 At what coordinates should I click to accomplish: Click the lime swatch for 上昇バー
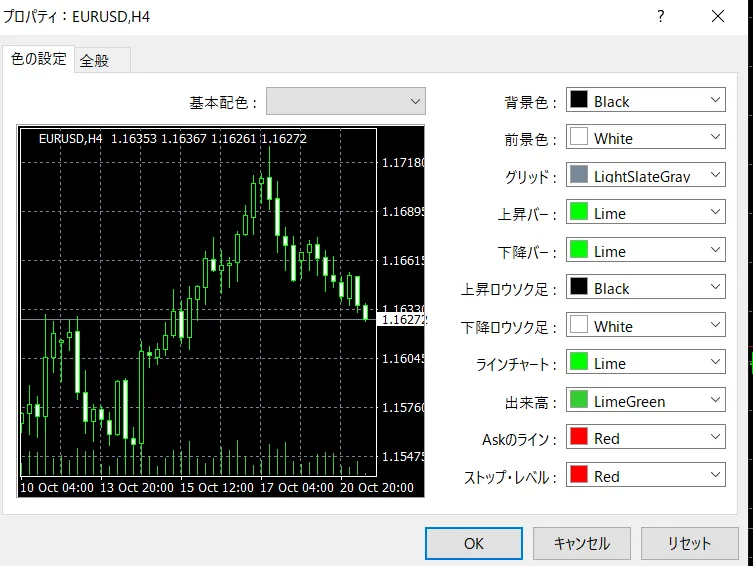[579, 212]
